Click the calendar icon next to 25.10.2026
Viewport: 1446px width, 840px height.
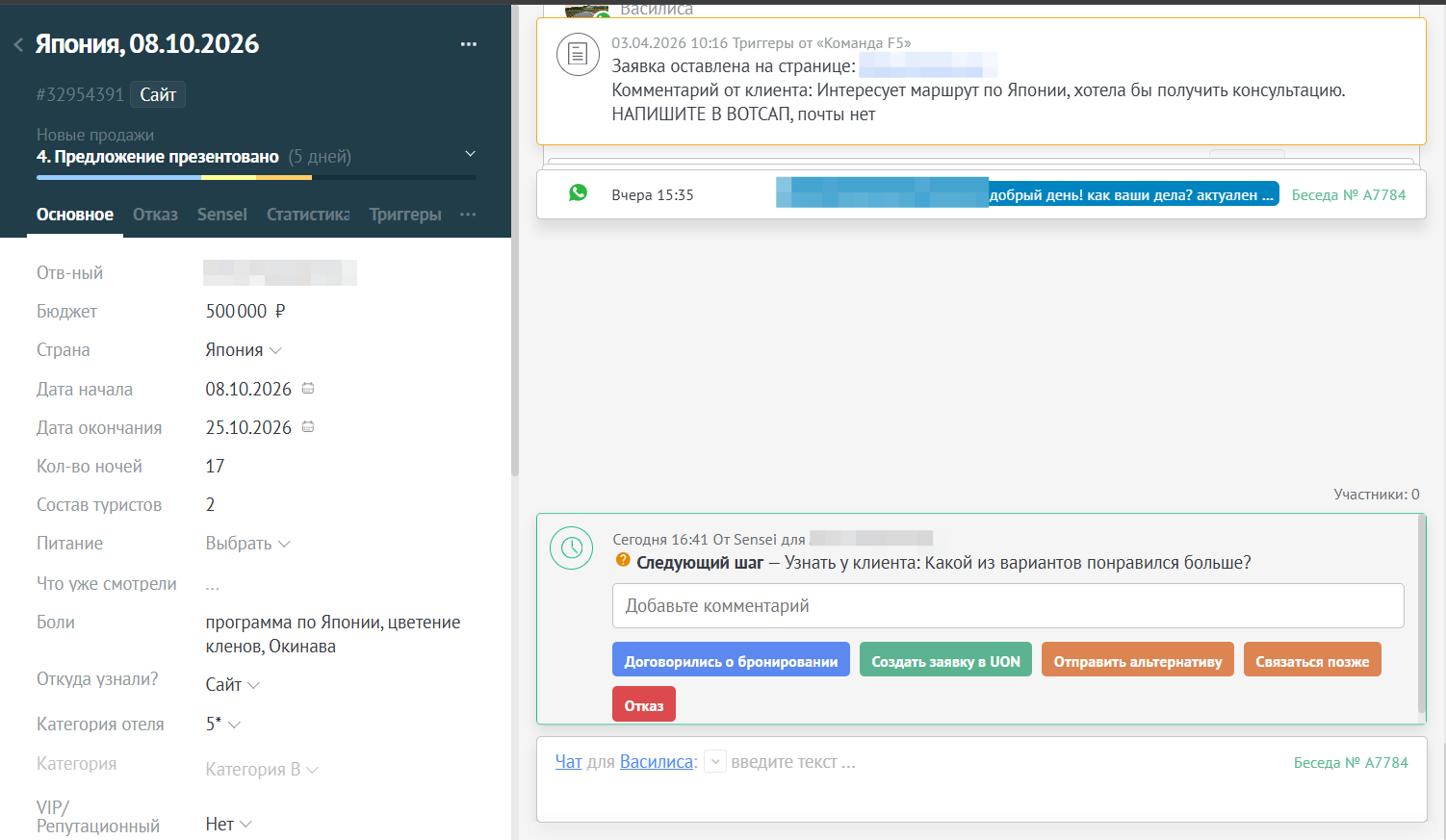(308, 427)
